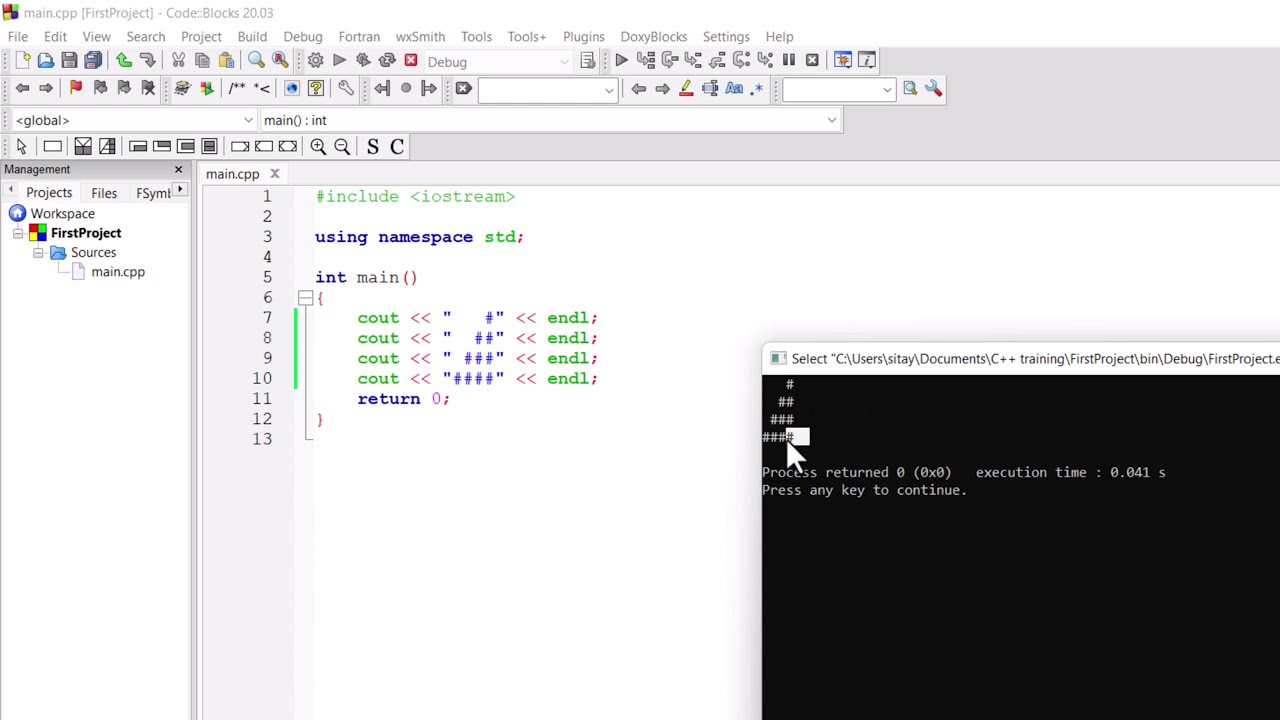The image size is (1280, 720).
Task: Click the Open file icon
Action: pyautogui.click(x=46, y=61)
